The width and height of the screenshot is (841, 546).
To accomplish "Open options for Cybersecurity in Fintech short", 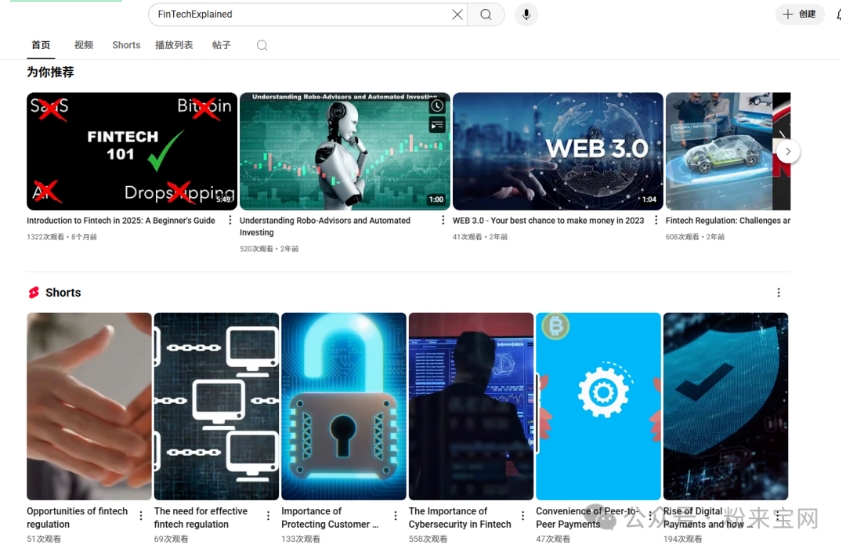I will point(523,515).
